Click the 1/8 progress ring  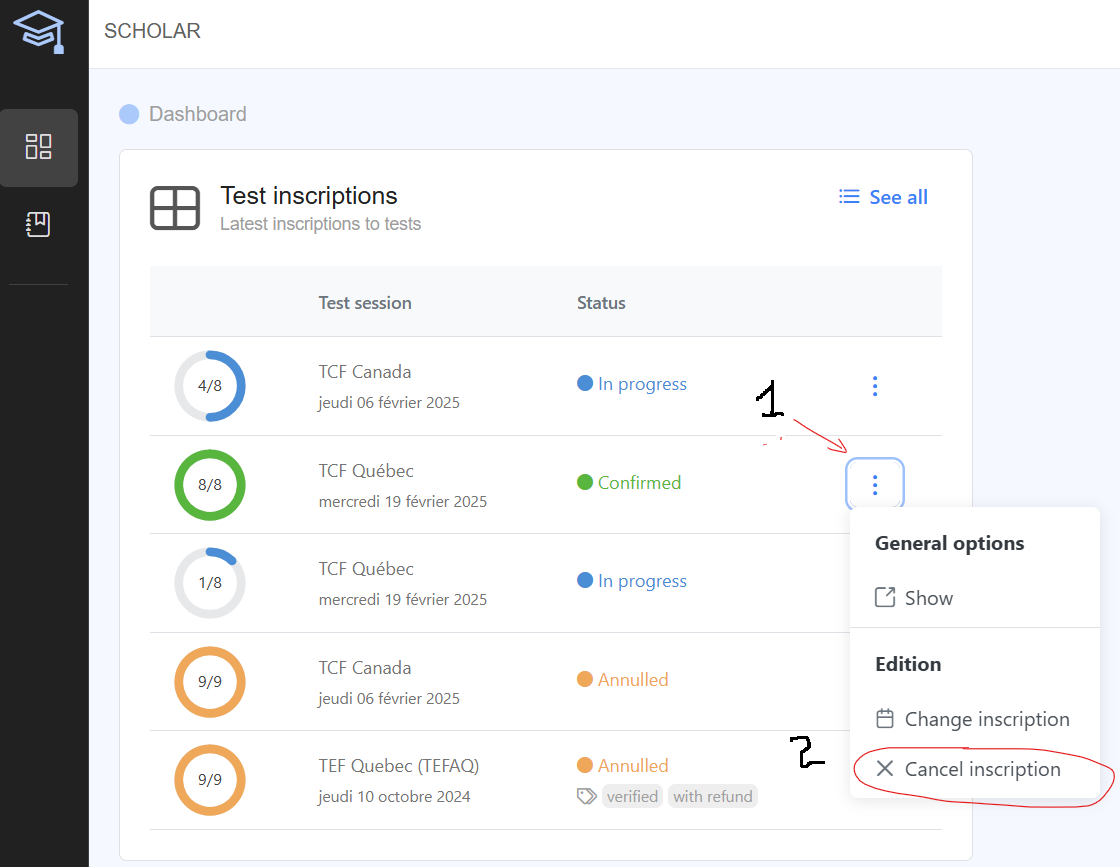point(210,583)
